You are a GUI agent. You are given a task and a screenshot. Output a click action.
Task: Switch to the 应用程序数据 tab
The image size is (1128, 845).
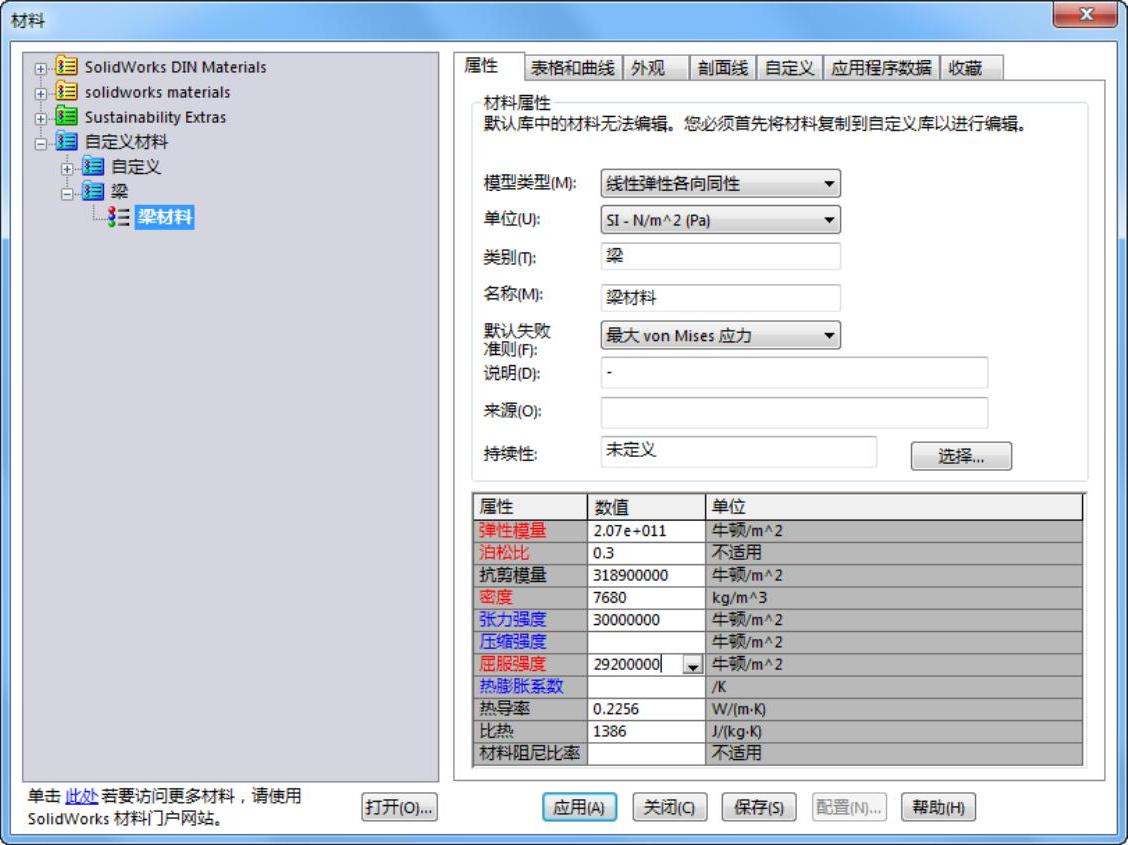pyautogui.click(x=881, y=68)
